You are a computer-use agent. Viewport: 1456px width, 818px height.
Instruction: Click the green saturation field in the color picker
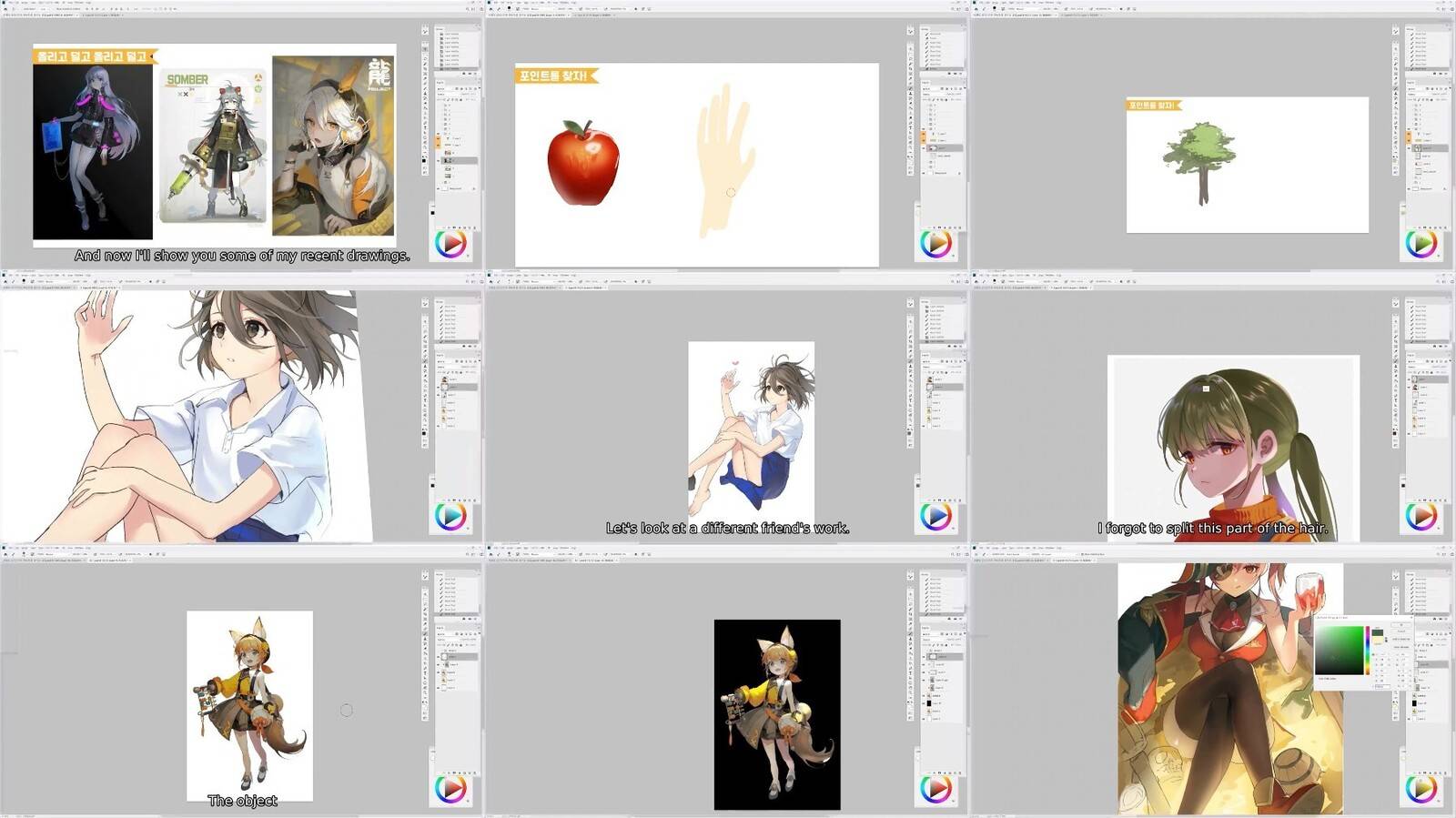pyautogui.click(x=1340, y=651)
